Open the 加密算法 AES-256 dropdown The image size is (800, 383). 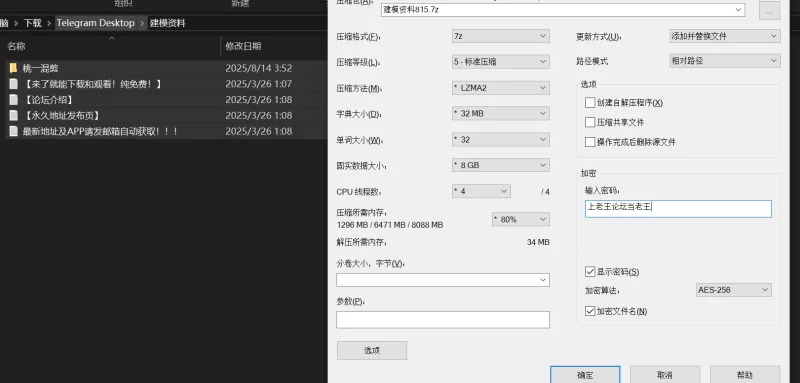click(734, 290)
